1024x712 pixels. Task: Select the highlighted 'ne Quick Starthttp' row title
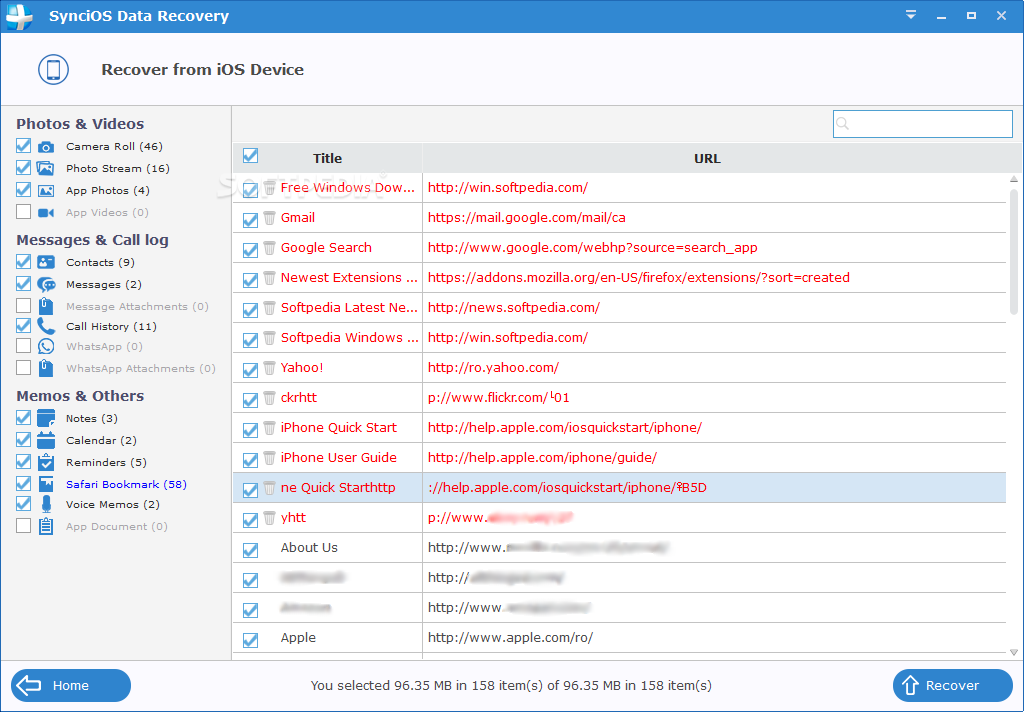tap(338, 488)
